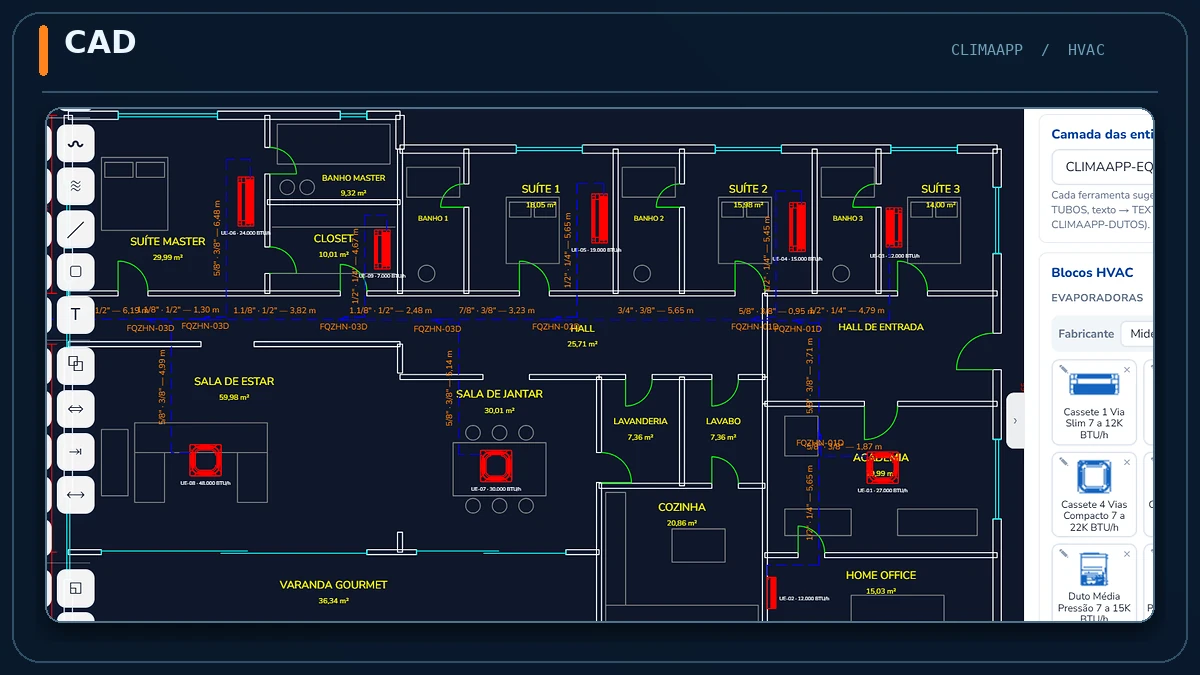Screen dimensions: 1200x675
Task: Switch to the Fabricante tab
Action: point(1086,334)
